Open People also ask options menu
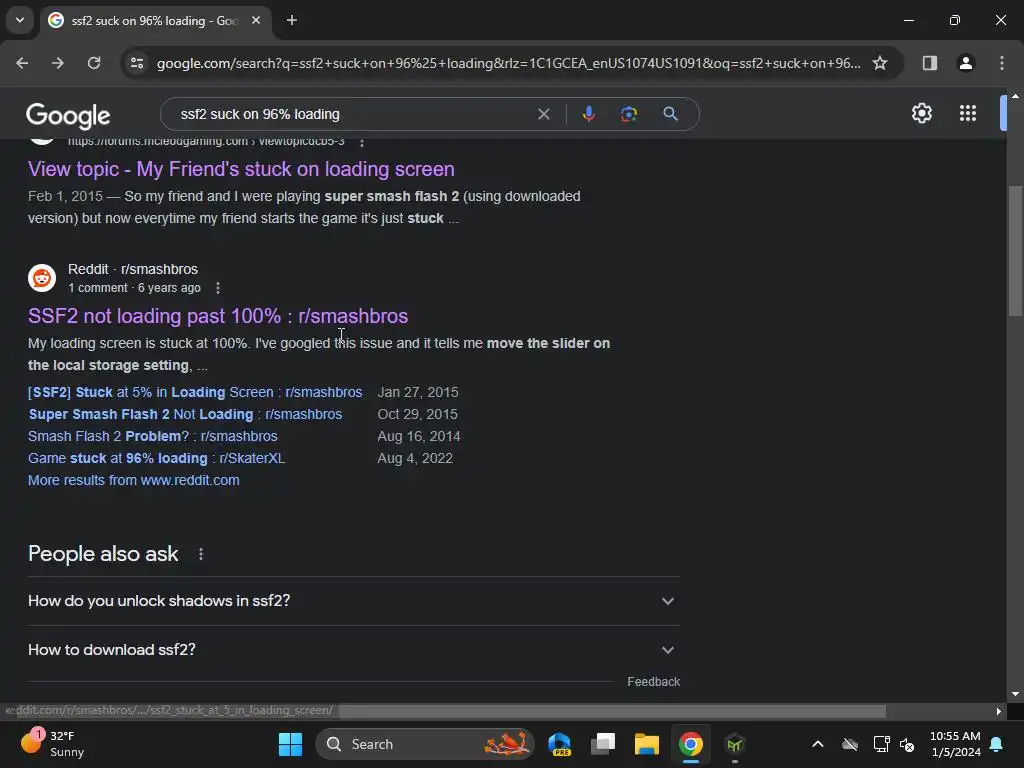The image size is (1024, 768). click(x=200, y=554)
